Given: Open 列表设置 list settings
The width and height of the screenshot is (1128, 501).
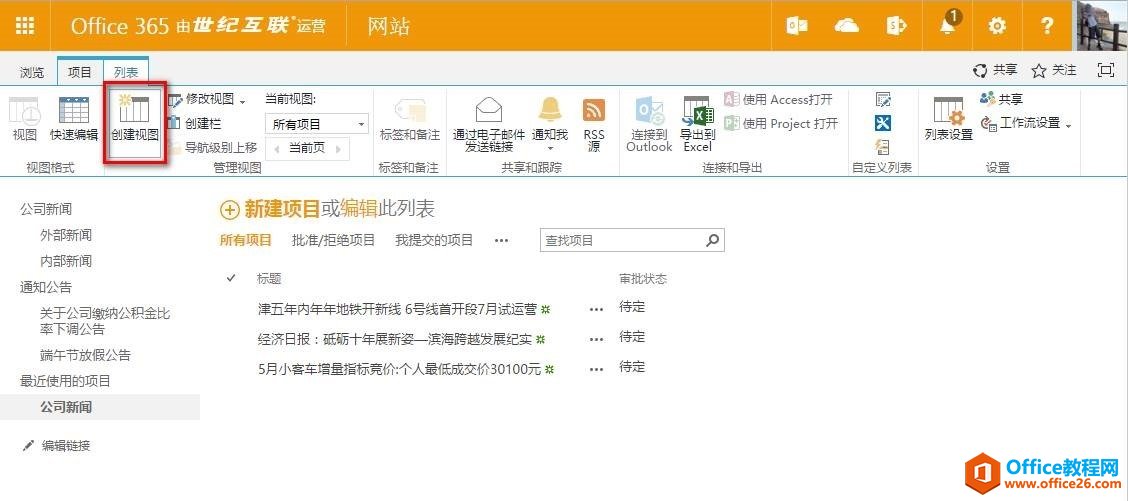Looking at the screenshot, I should [x=949, y=119].
